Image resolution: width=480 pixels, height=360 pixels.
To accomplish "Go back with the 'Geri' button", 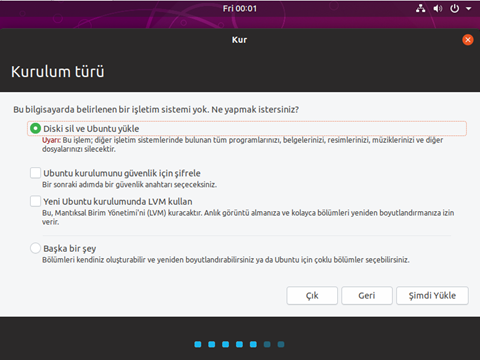I will click(x=367, y=295).
